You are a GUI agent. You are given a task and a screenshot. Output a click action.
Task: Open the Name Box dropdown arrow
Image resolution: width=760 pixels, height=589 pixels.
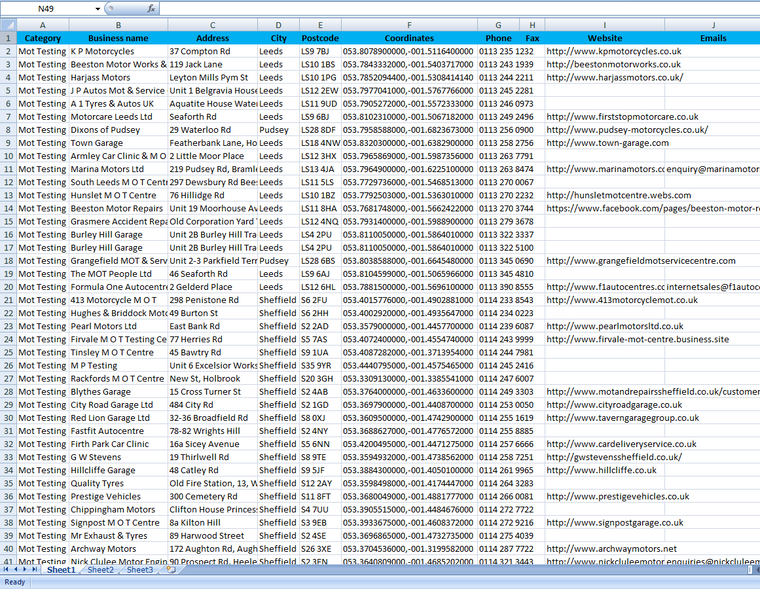[98, 9]
